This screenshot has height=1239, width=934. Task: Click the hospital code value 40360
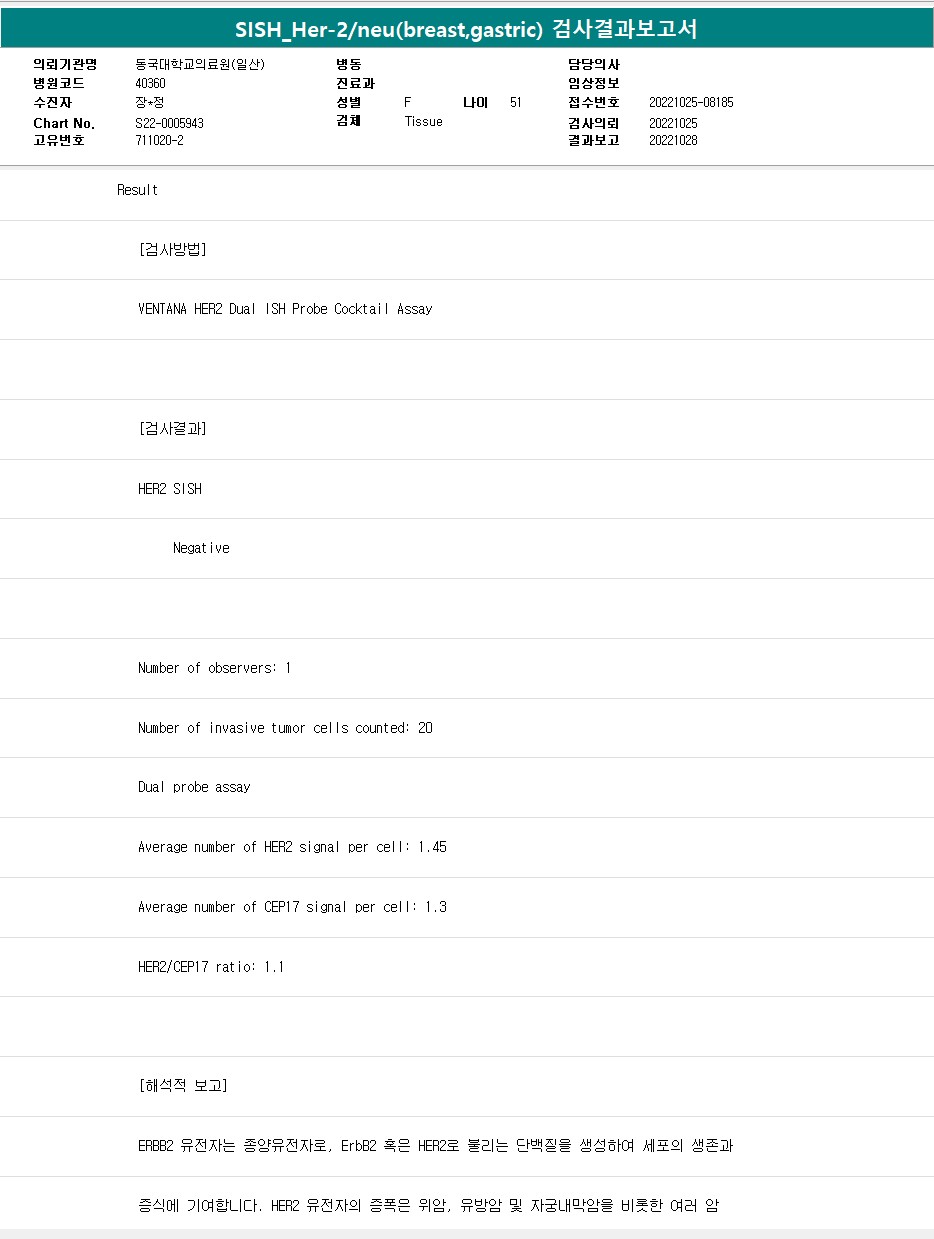point(150,84)
